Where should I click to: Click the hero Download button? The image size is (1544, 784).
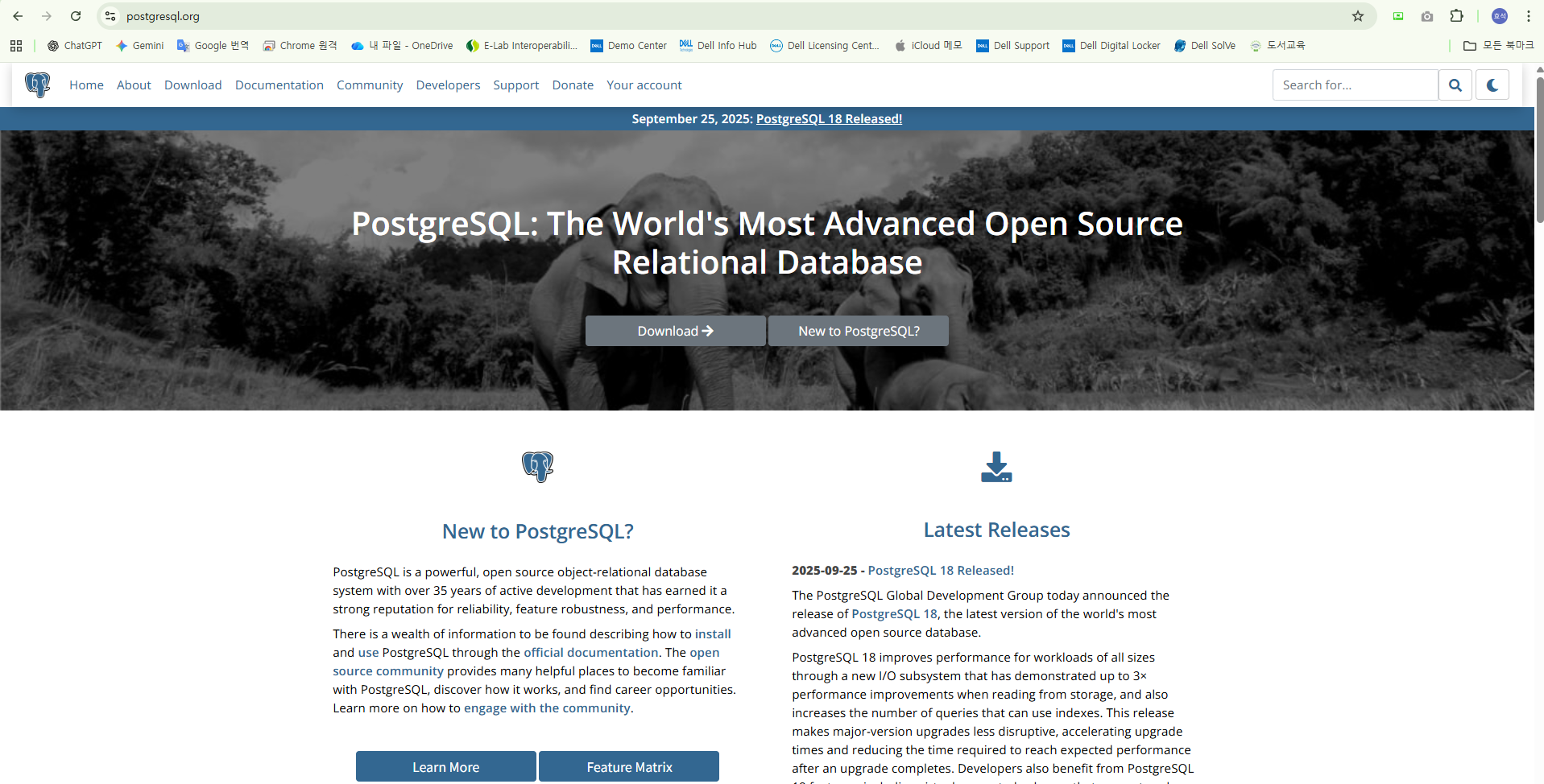[676, 331]
